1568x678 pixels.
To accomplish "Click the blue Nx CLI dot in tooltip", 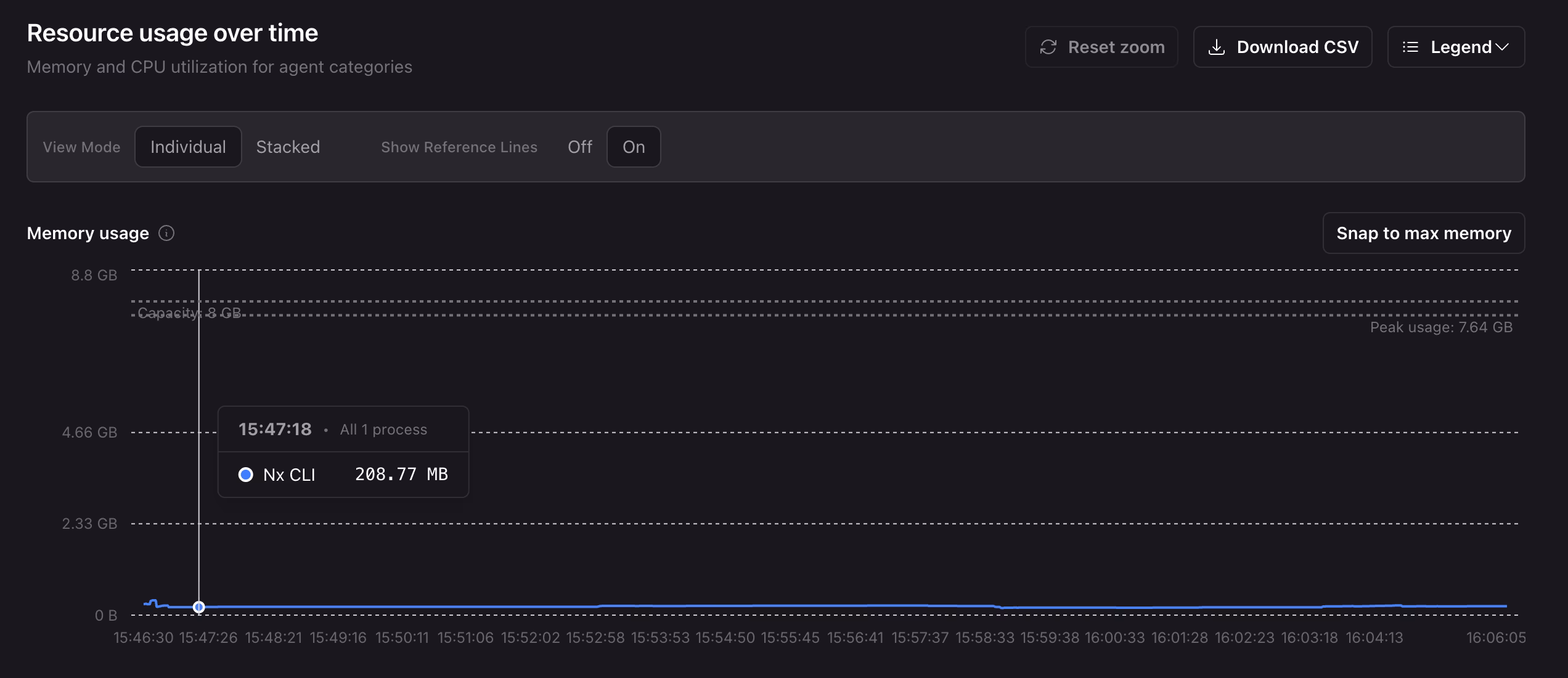I will pyautogui.click(x=246, y=475).
